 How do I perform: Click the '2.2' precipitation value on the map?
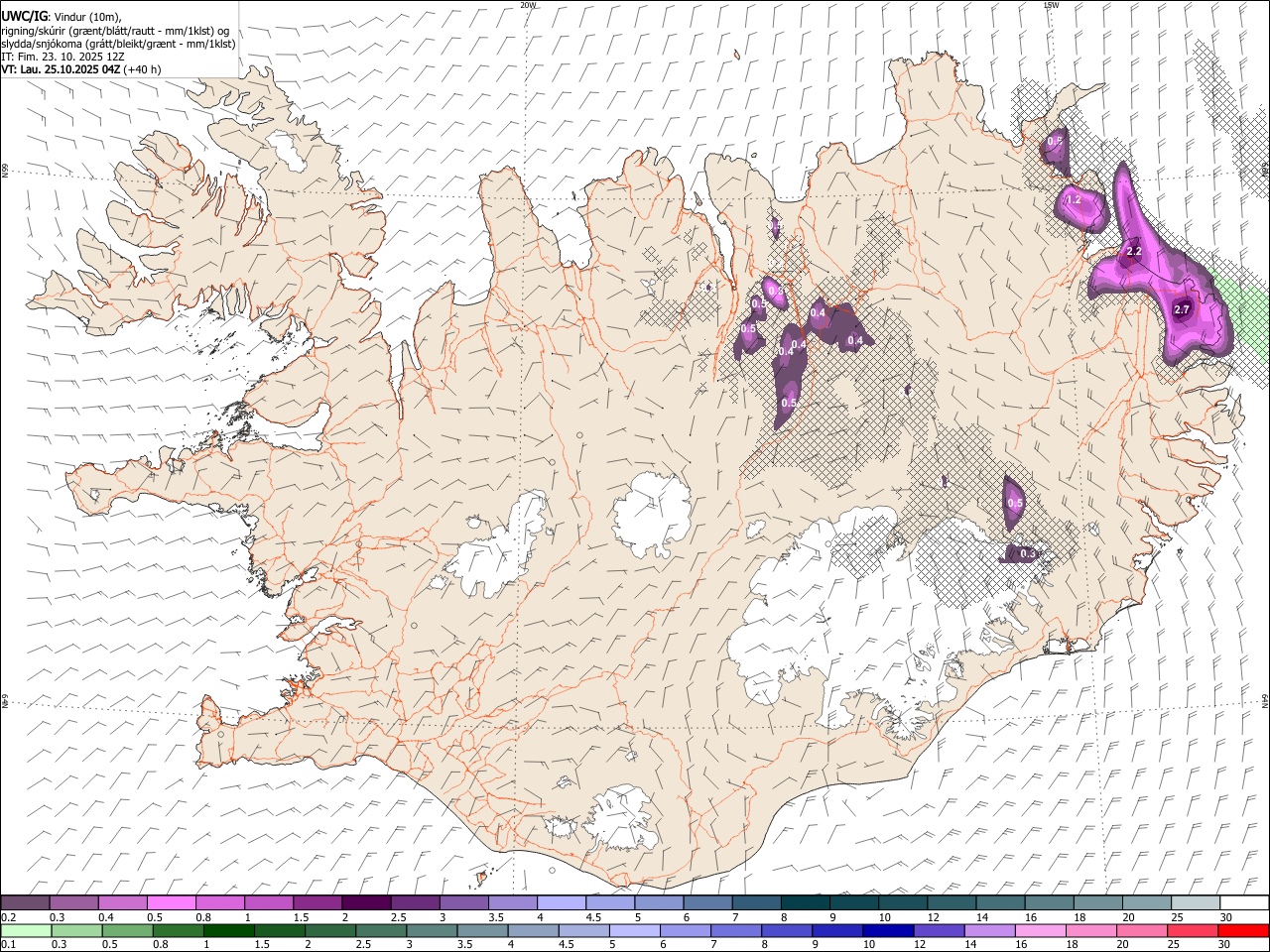point(1135,253)
